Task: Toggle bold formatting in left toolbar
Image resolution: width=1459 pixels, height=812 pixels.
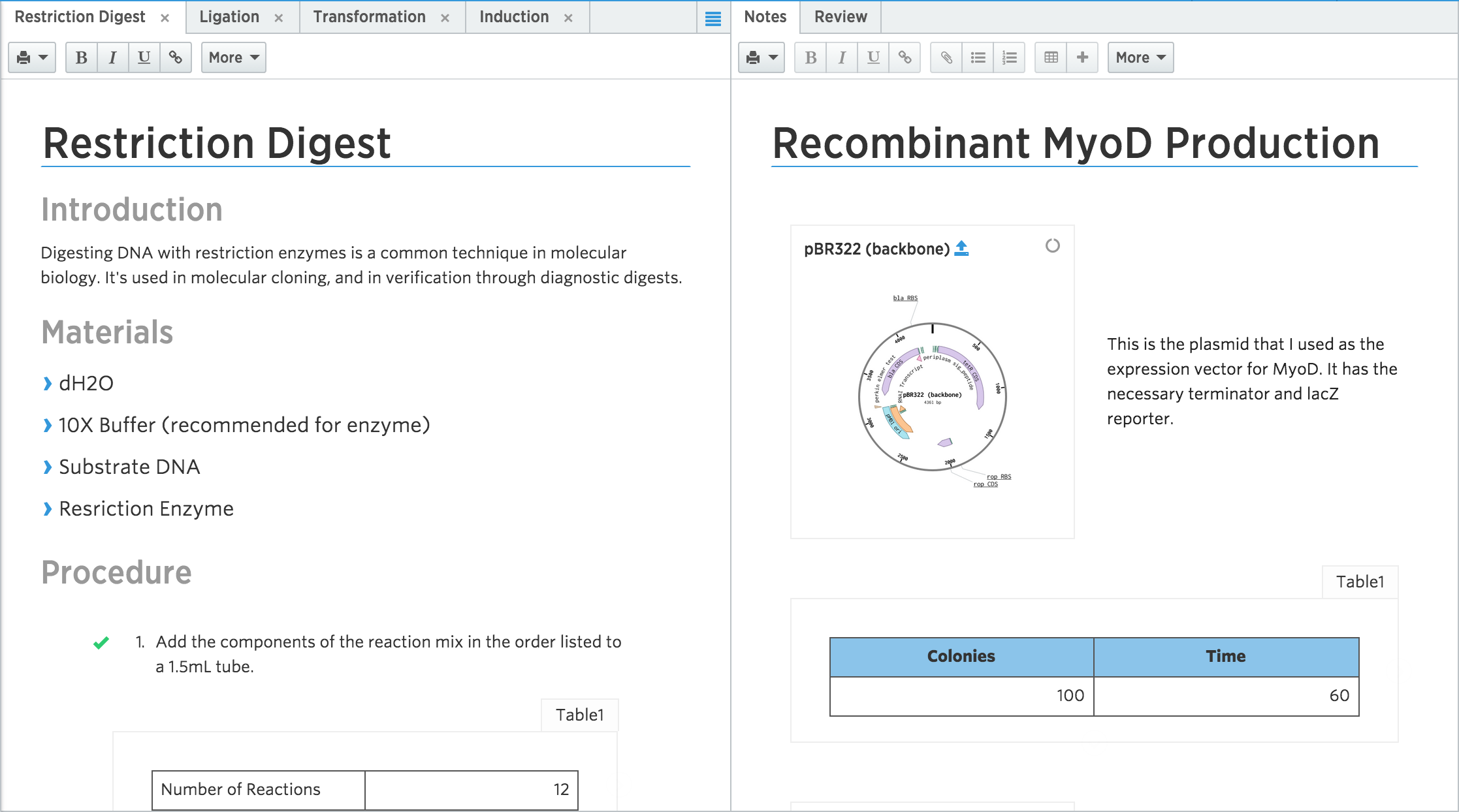Action: coord(80,57)
